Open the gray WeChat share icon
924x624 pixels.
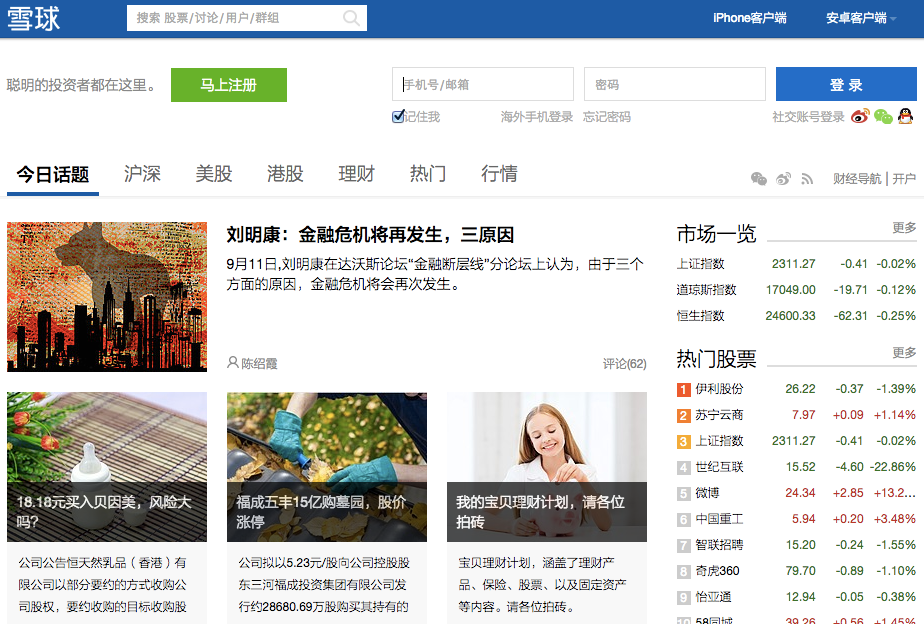click(759, 179)
